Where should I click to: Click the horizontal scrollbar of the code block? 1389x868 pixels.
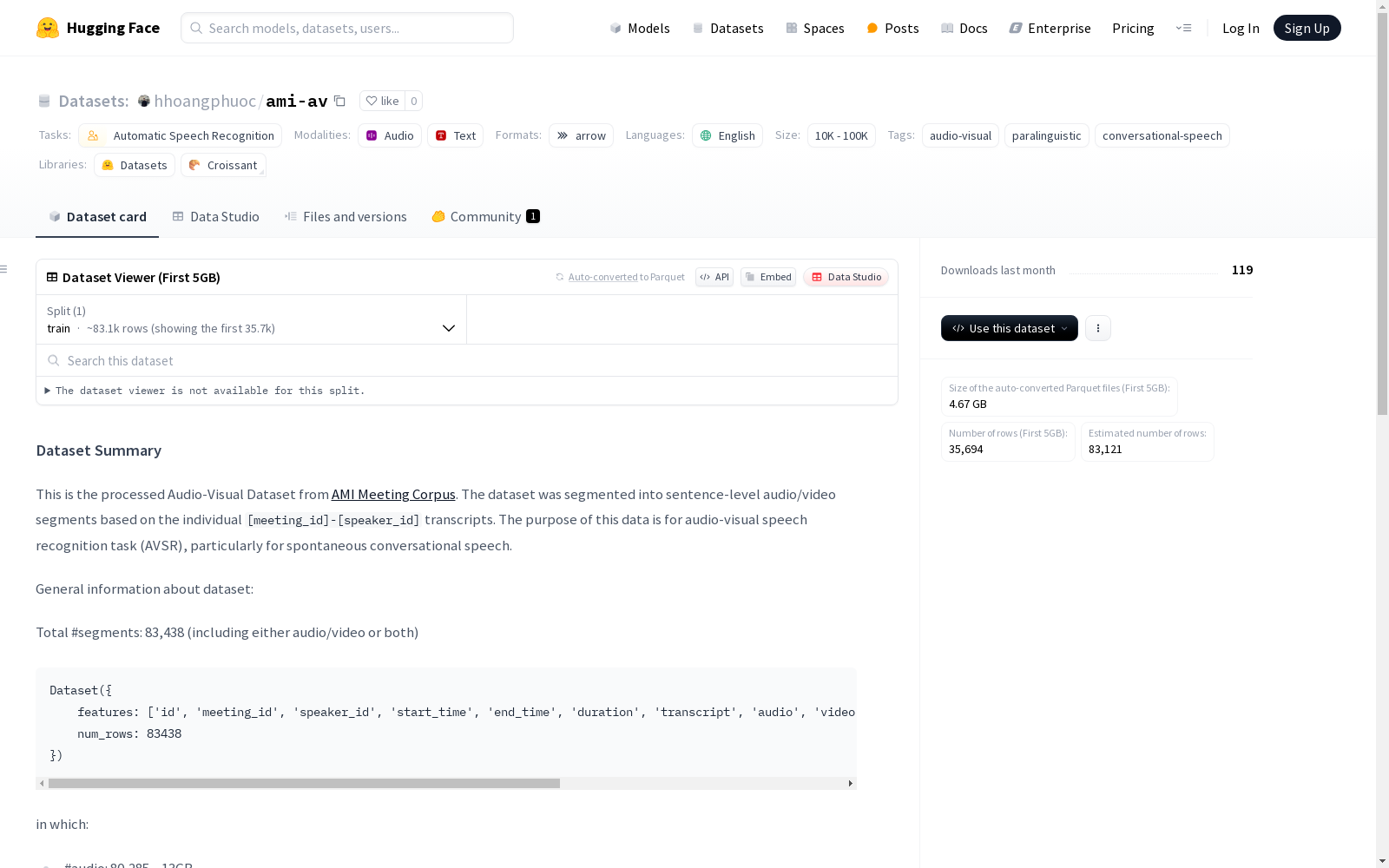(304, 783)
